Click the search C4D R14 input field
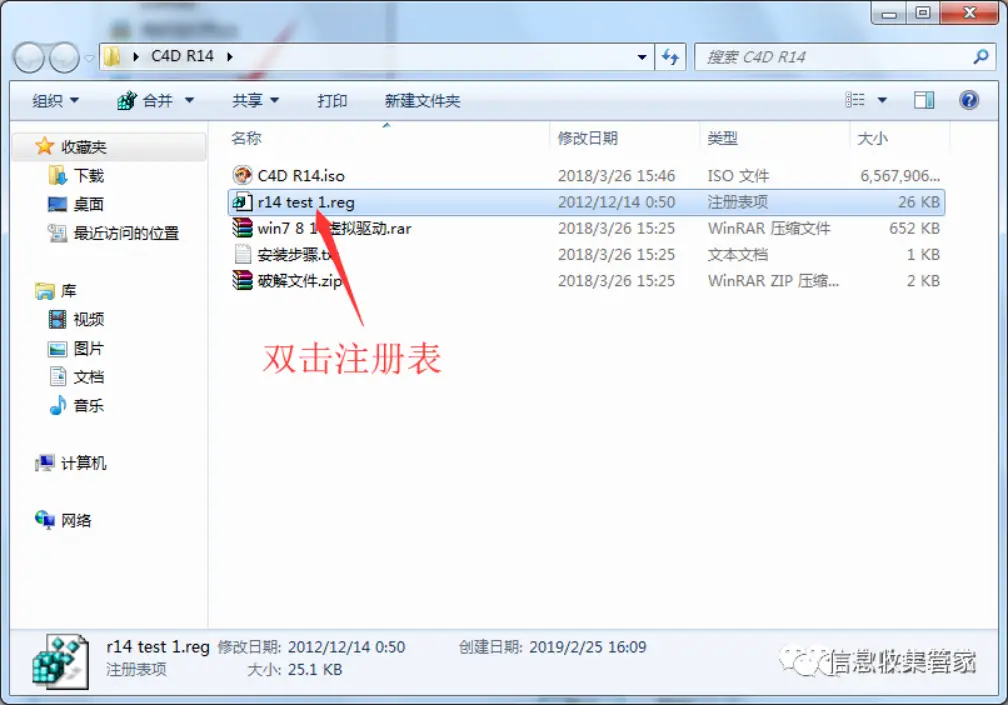The image size is (1008, 705). coord(836,57)
